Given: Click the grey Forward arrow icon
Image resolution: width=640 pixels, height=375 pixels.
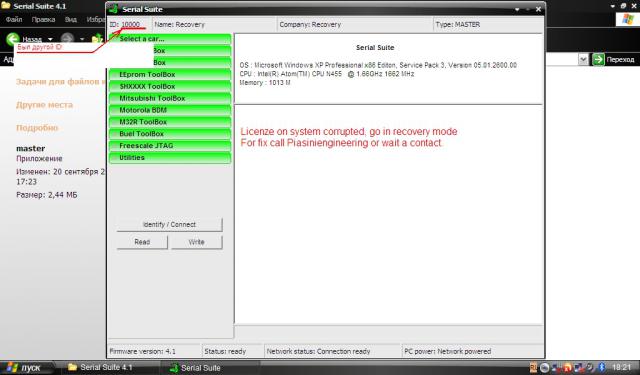Looking at the screenshot, I should [x=68, y=39].
